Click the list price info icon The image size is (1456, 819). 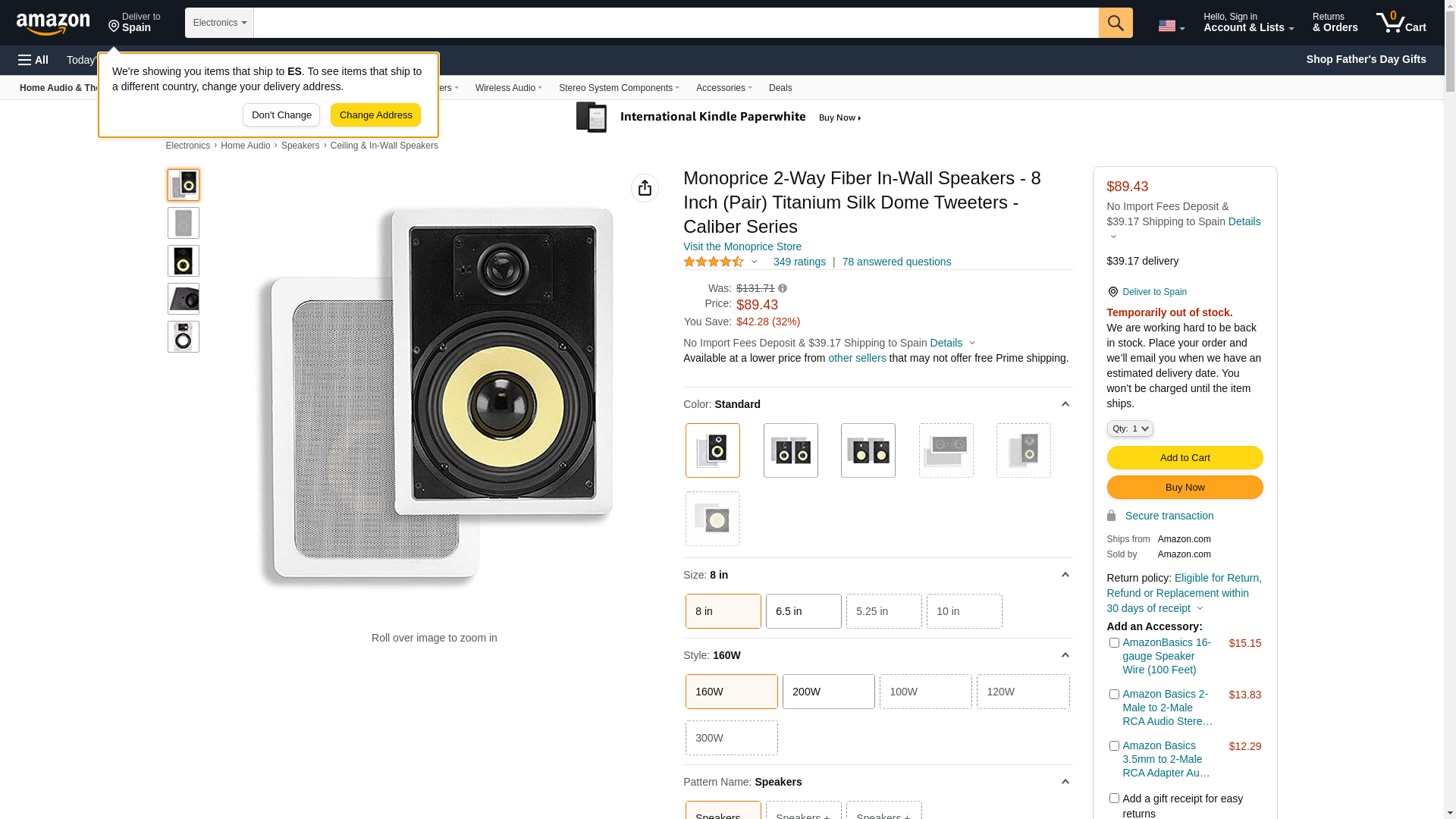point(783,288)
